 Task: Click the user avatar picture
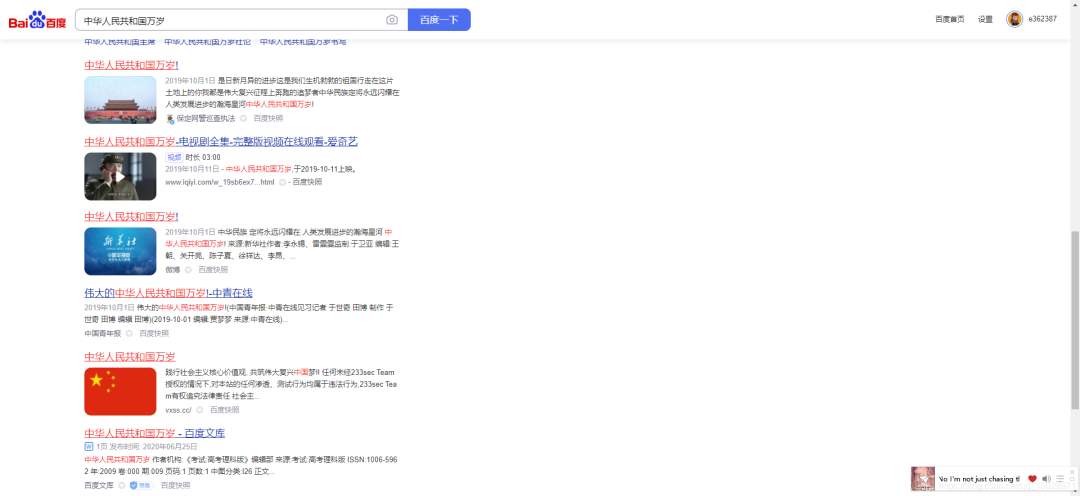click(1014, 19)
